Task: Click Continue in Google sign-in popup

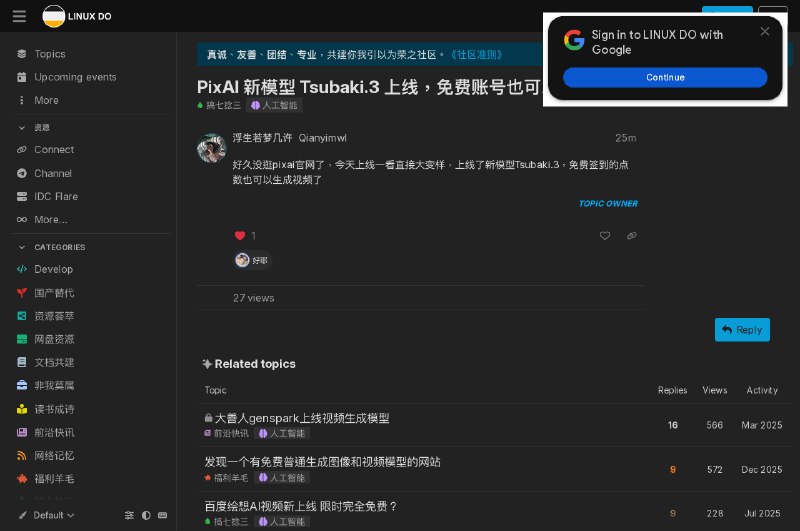Action: click(x=665, y=78)
